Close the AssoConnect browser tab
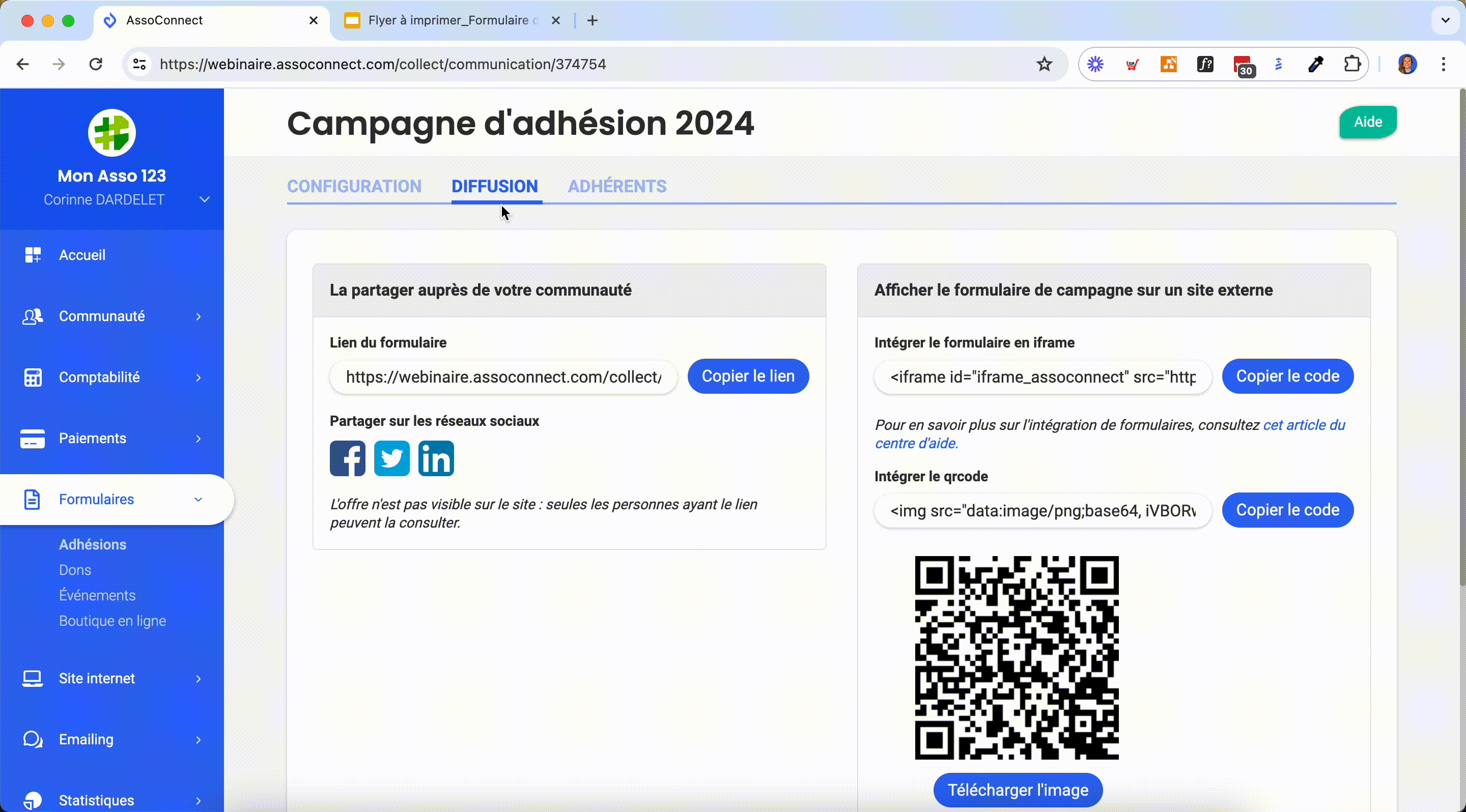Image resolution: width=1466 pixels, height=812 pixels. click(x=314, y=20)
